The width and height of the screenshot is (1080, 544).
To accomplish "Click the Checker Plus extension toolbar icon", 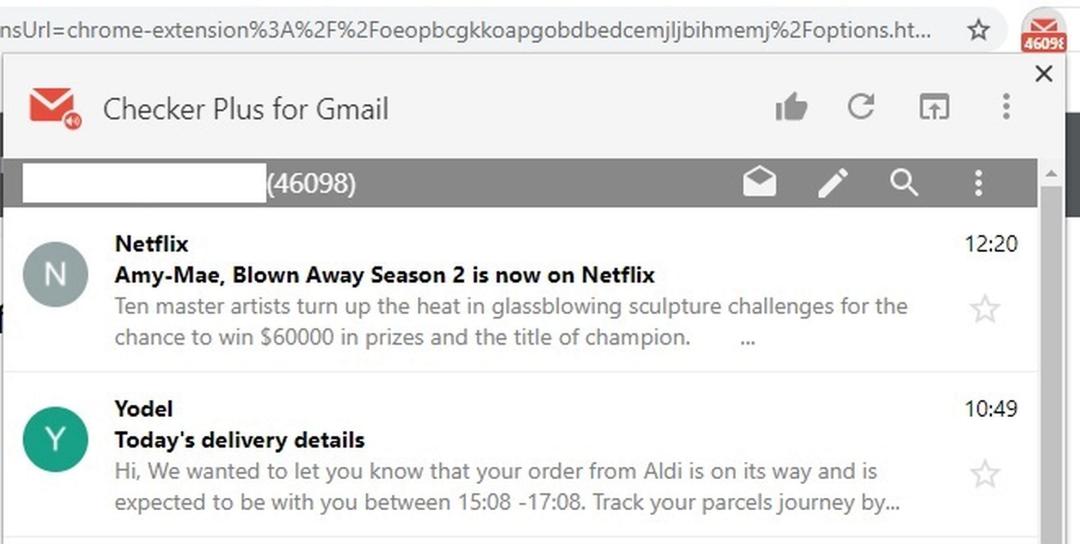I will 1044,32.
